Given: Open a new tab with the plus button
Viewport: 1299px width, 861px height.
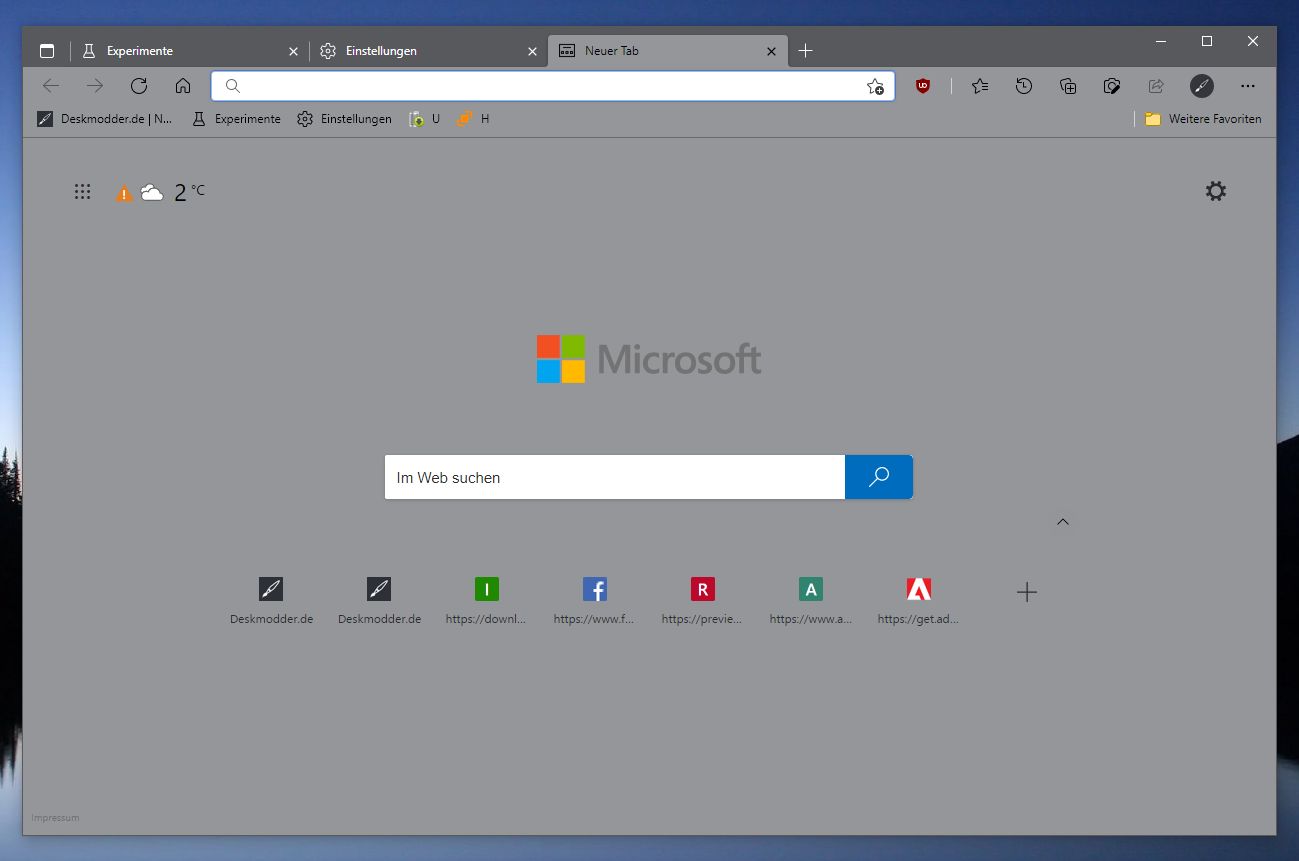Looking at the screenshot, I should coord(806,51).
